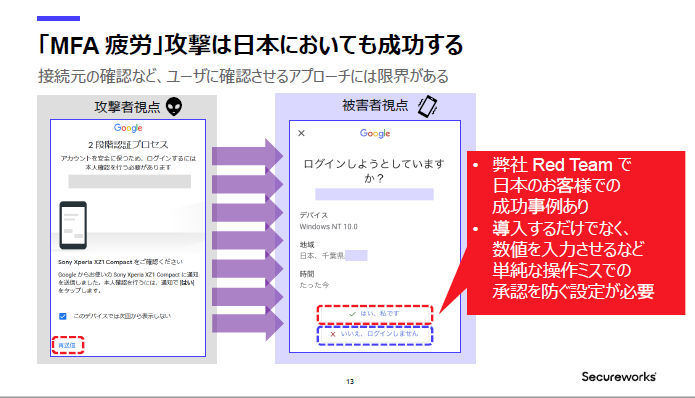Click the 再送信 resend link
This screenshot has height=398, width=695.
click(67, 345)
